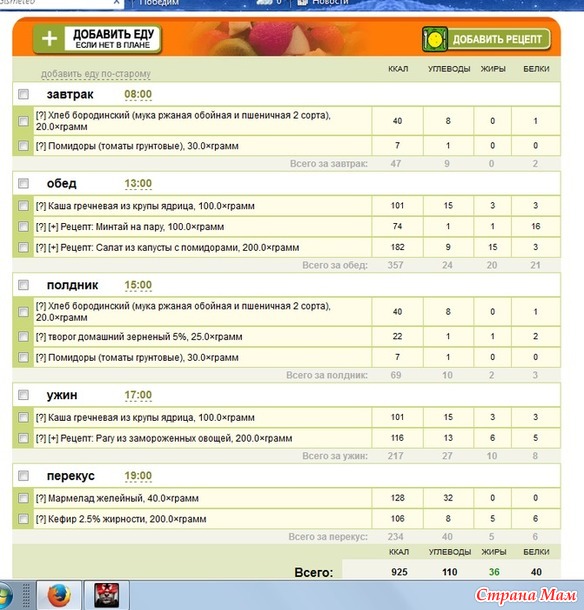Open the добавить еду по-старому link

pos(96,74)
